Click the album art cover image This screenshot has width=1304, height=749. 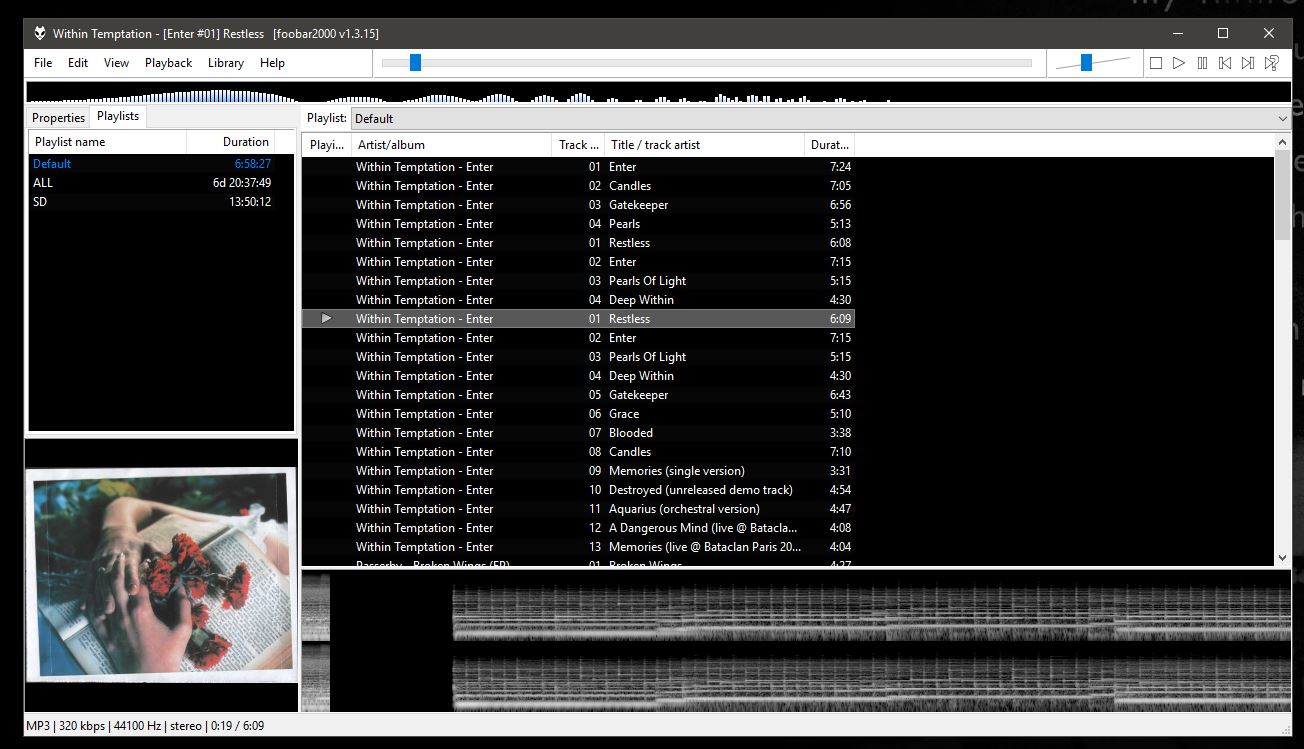click(x=161, y=575)
